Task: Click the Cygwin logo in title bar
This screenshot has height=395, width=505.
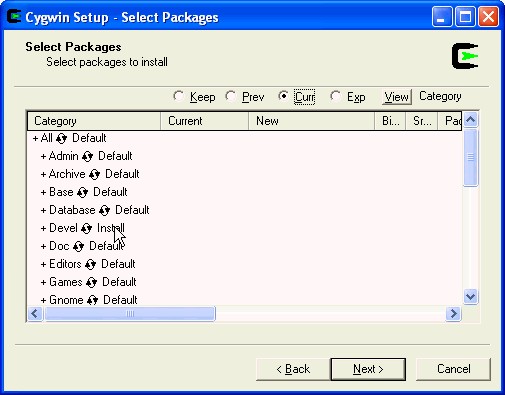Action: (14, 17)
